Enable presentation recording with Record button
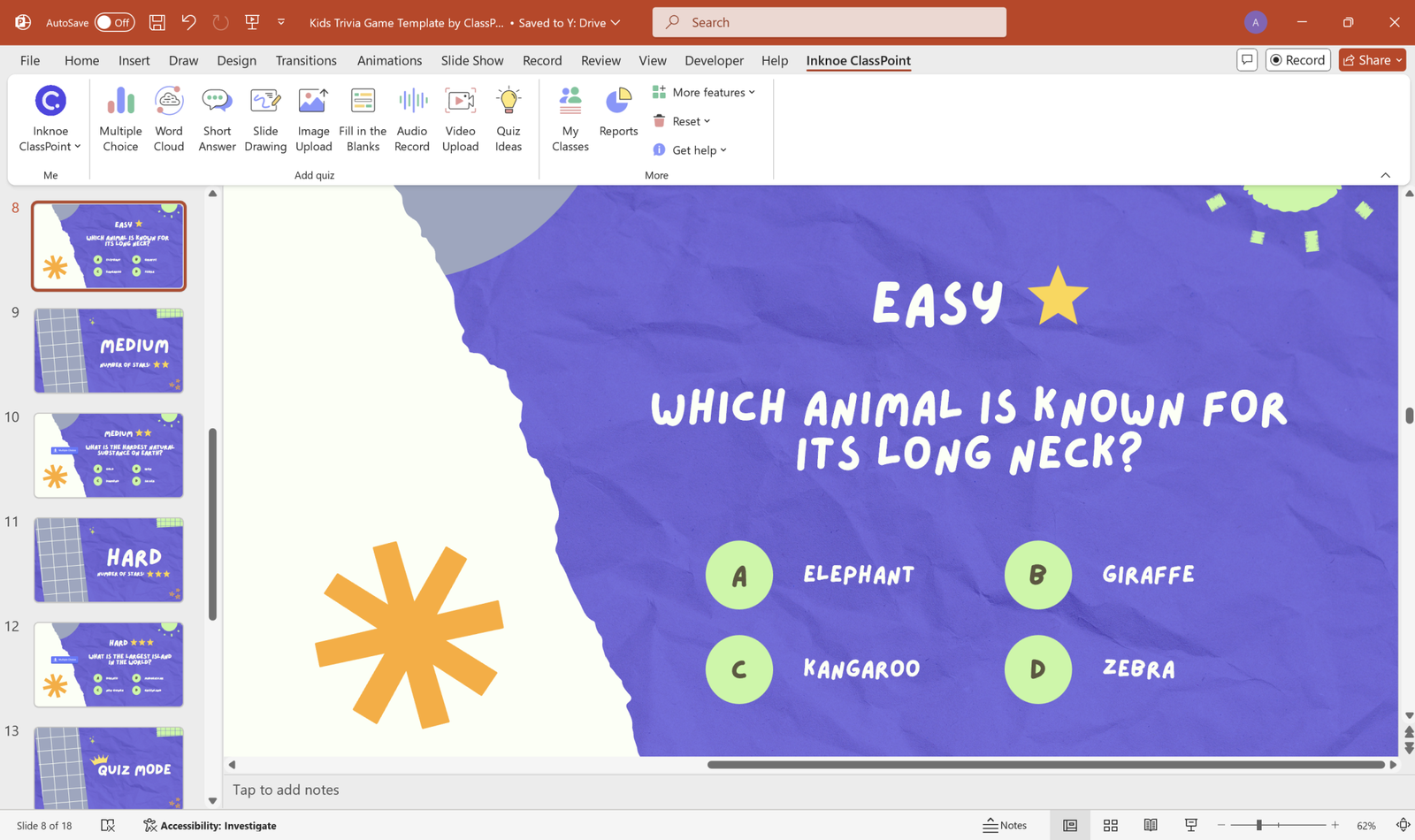Screen dimensions: 1415x840 coord(1297,59)
